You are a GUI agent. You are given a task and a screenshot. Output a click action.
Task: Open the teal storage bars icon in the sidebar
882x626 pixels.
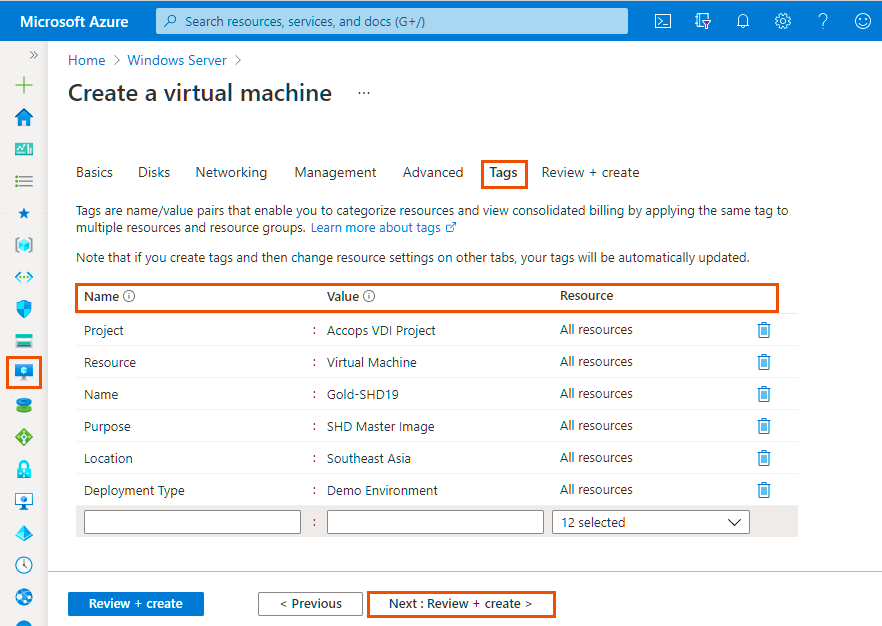pyautogui.click(x=24, y=340)
